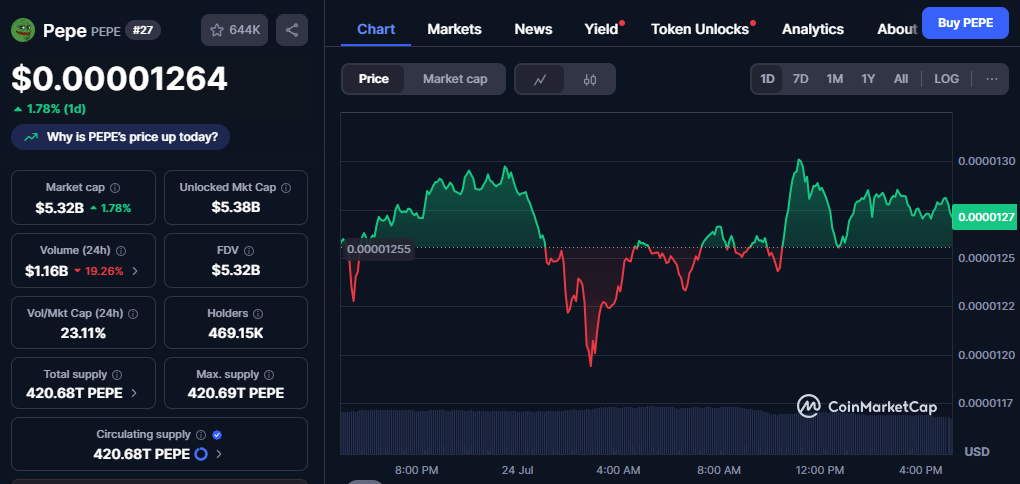Set chart range to All
Screen dimensions: 1020x484
click(901, 79)
